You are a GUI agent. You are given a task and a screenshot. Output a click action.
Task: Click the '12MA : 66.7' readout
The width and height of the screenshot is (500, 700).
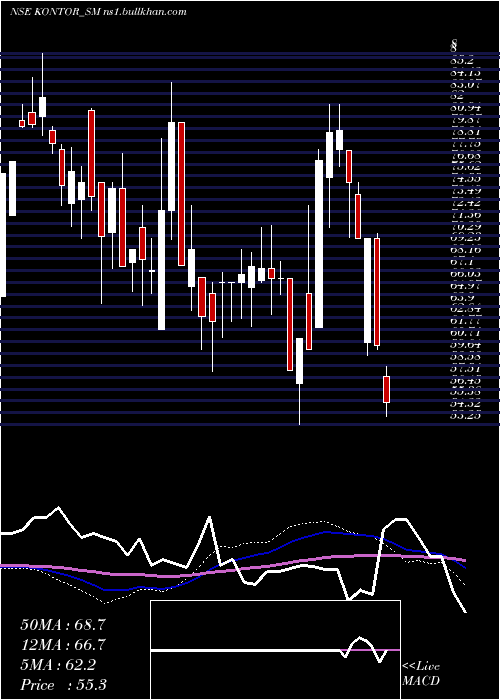tap(63, 645)
